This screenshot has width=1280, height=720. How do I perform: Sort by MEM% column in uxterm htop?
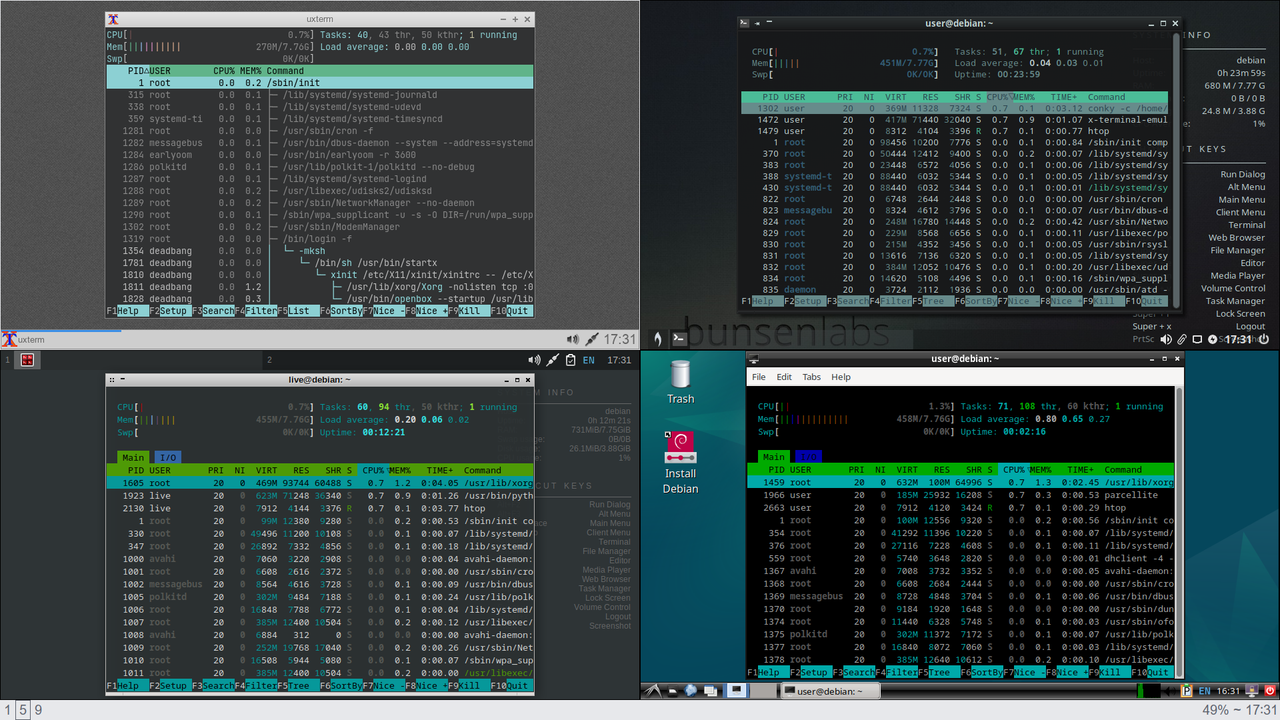(250, 71)
